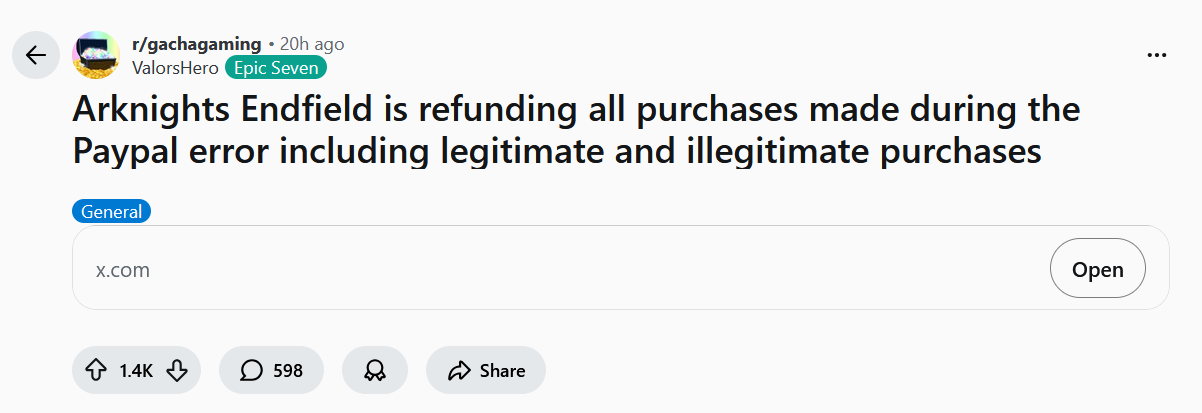1202x413 pixels.
Task: Go back using the left arrow button
Action: click(x=36, y=55)
